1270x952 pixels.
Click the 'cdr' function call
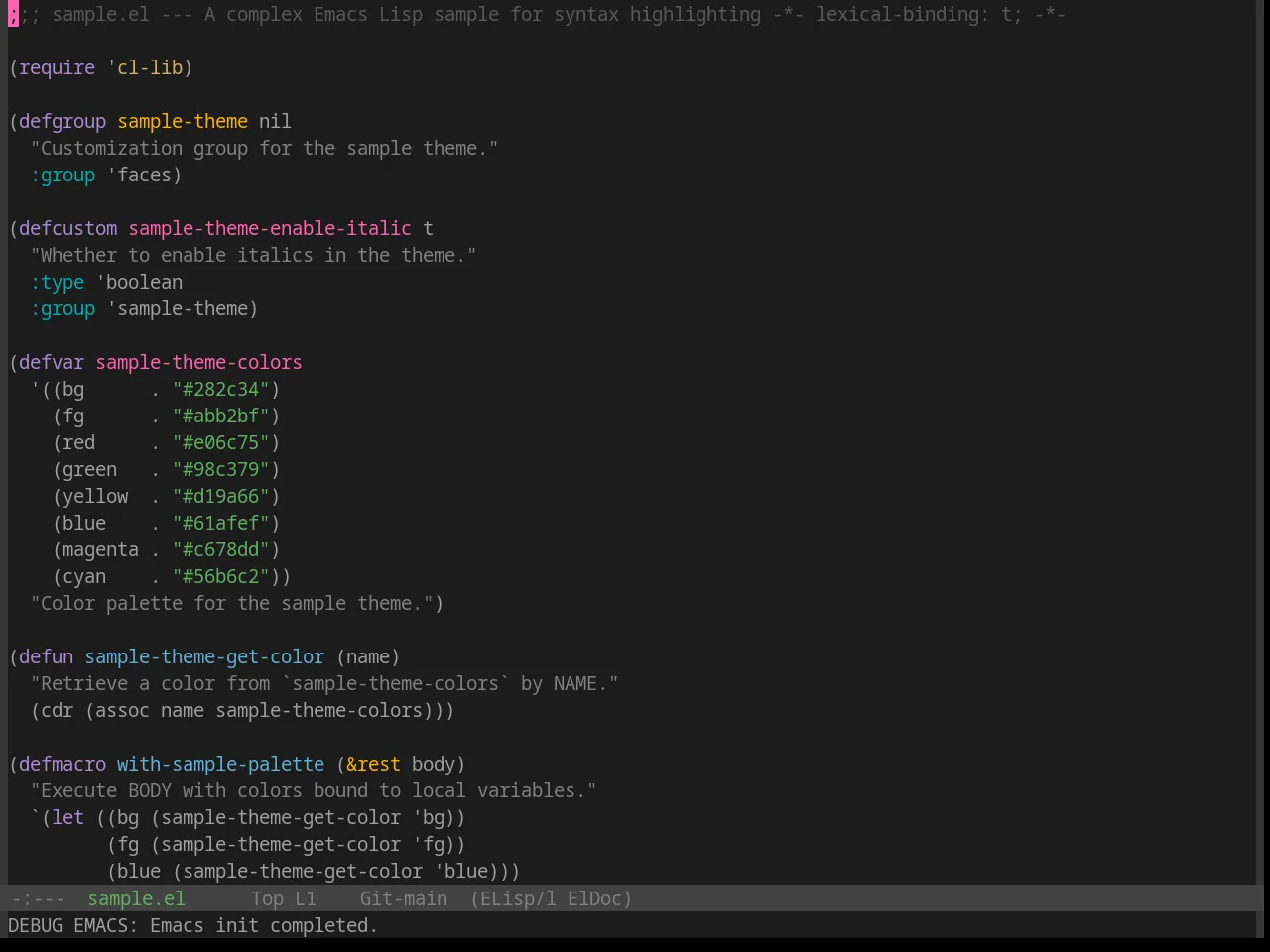coord(57,710)
